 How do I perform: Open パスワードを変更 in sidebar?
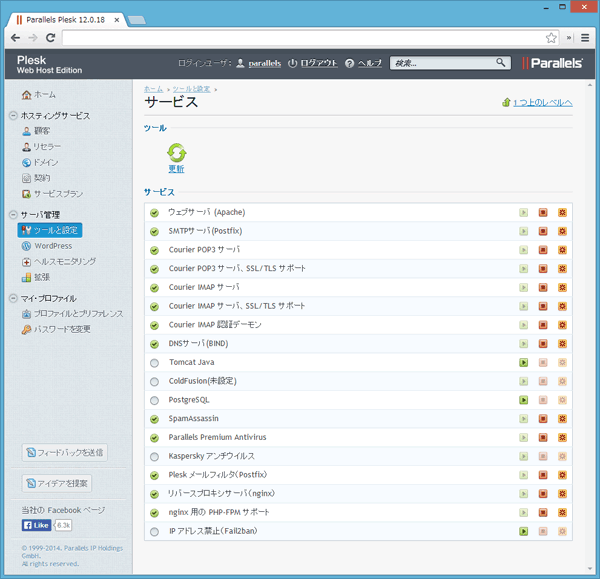(x=56, y=329)
